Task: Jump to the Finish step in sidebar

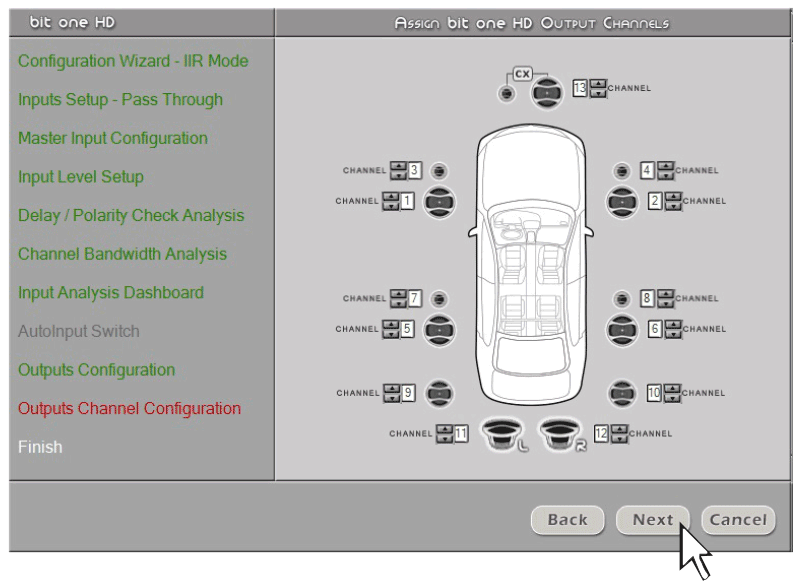Action: point(40,447)
